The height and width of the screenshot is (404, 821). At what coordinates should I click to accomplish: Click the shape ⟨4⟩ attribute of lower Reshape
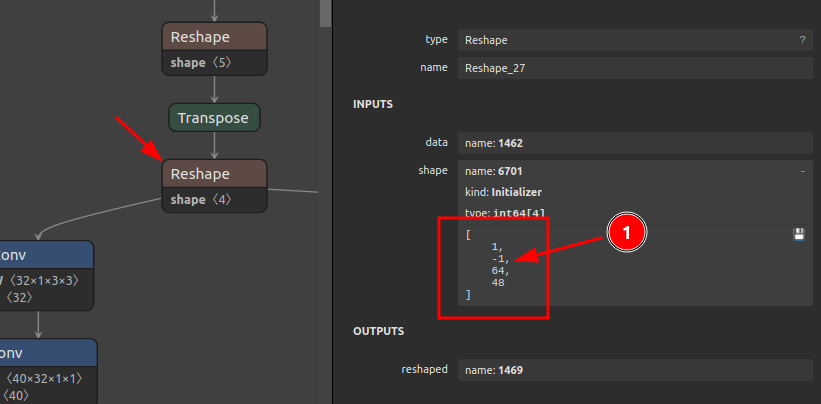pos(201,200)
